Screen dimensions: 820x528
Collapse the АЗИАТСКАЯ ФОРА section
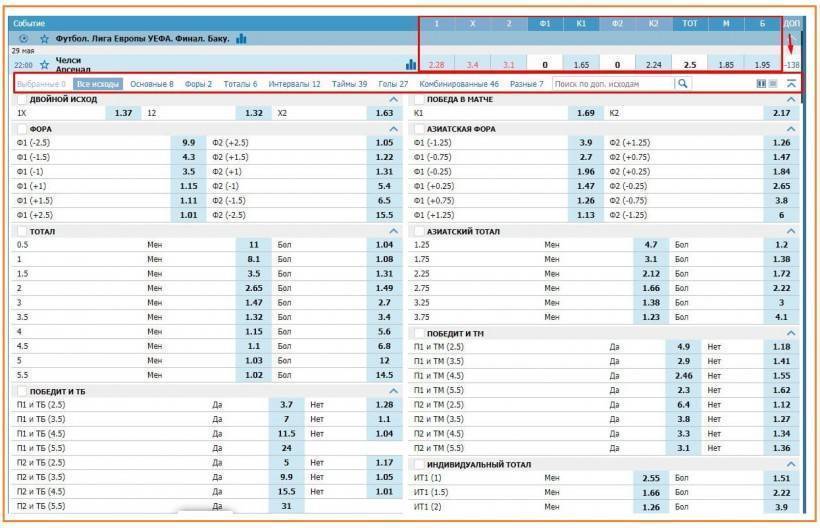pos(791,129)
